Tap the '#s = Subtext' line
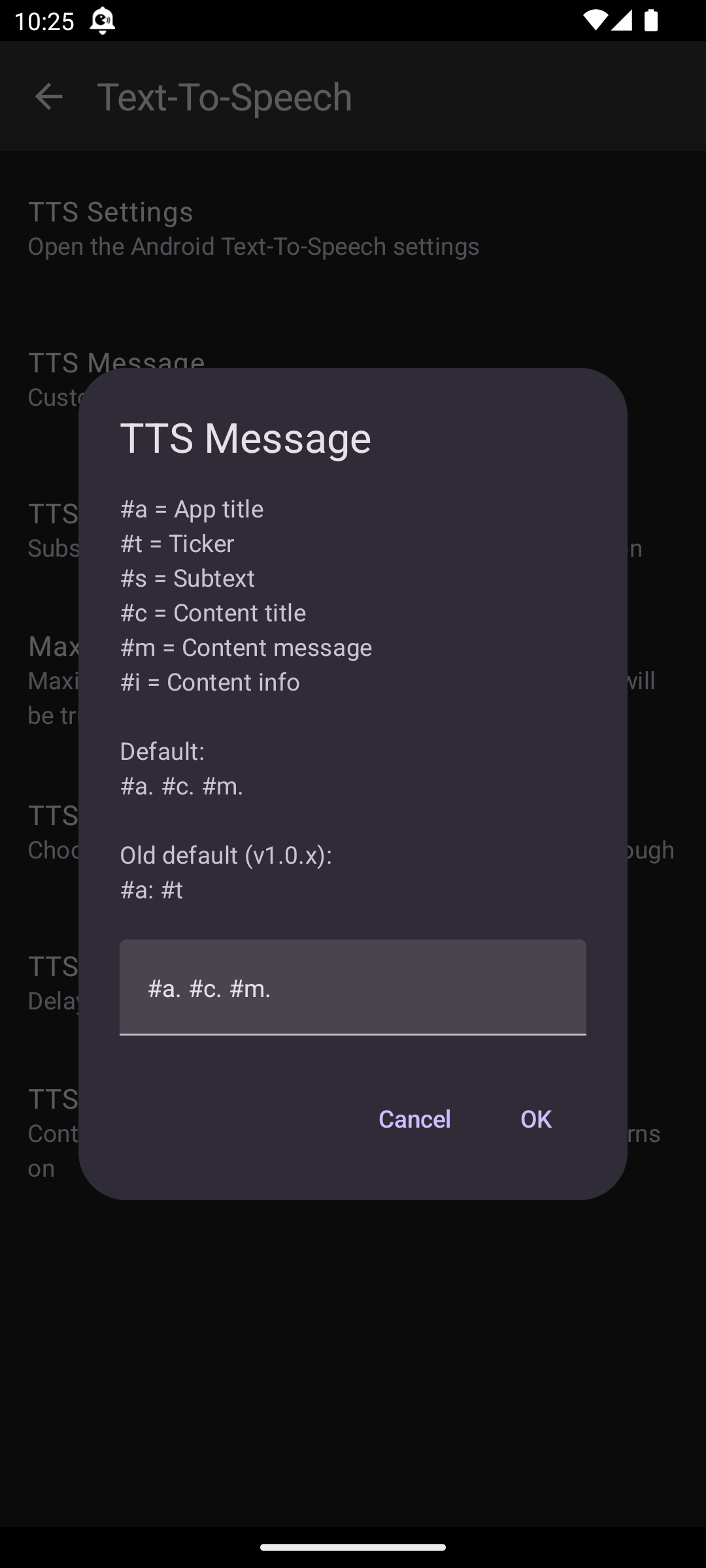Image resolution: width=706 pixels, height=1568 pixels. [x=188, y=578]
